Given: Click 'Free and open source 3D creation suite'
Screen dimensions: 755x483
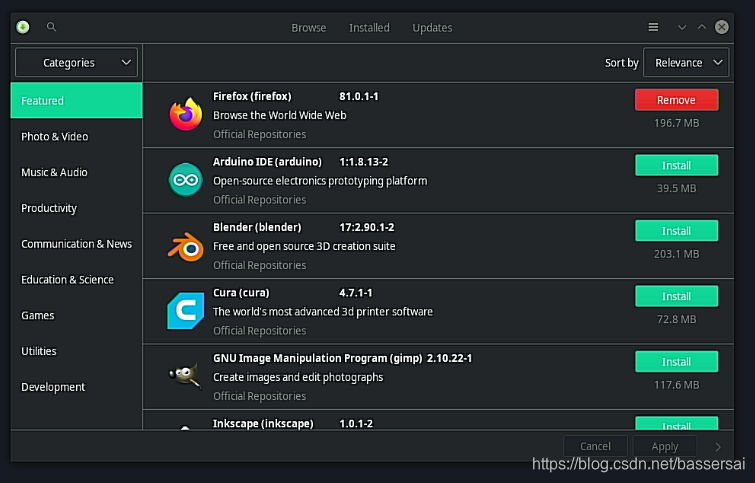Looking at the screenshot, I should pos(304,247).
